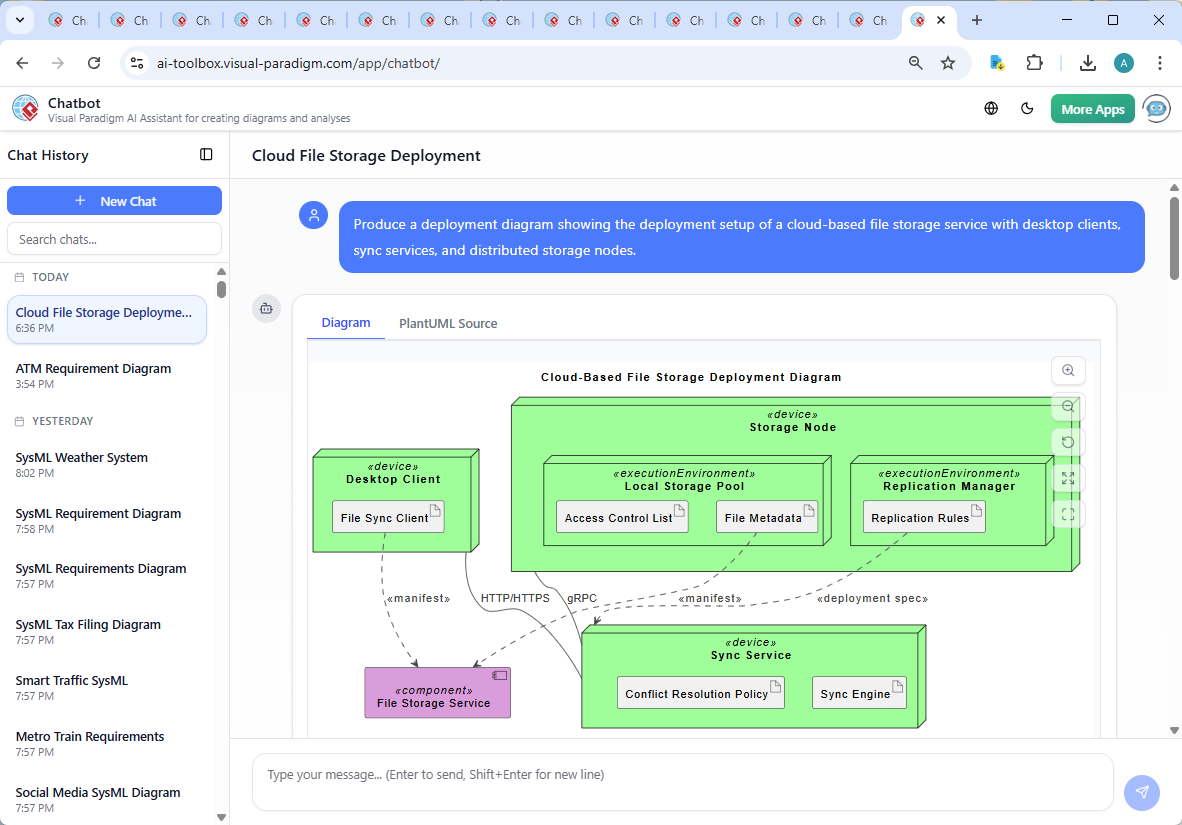Open Chrome's three-dot menu
The image size is (1182, 825).
1160,63
